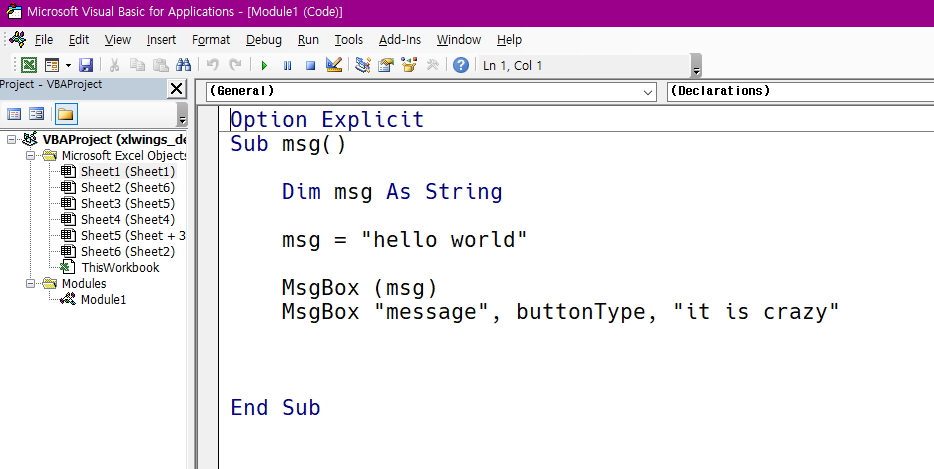Toggle Folders view in Project pane
This screenshot has width=934, height=469.
click(x=66, y=114)
